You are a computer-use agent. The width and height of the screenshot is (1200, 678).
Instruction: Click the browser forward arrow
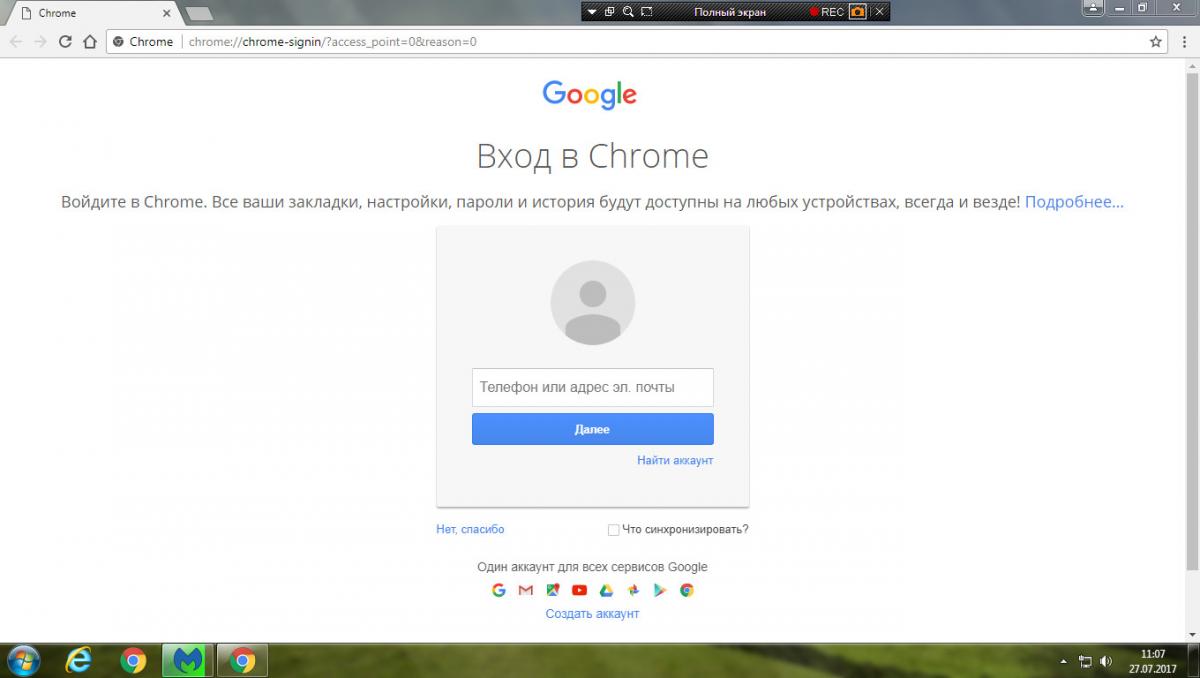(40, 42)
